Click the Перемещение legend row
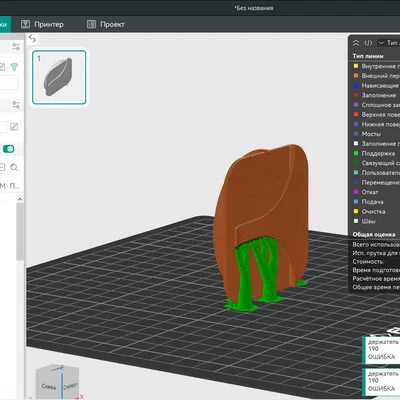 click(x=376, y=182)
